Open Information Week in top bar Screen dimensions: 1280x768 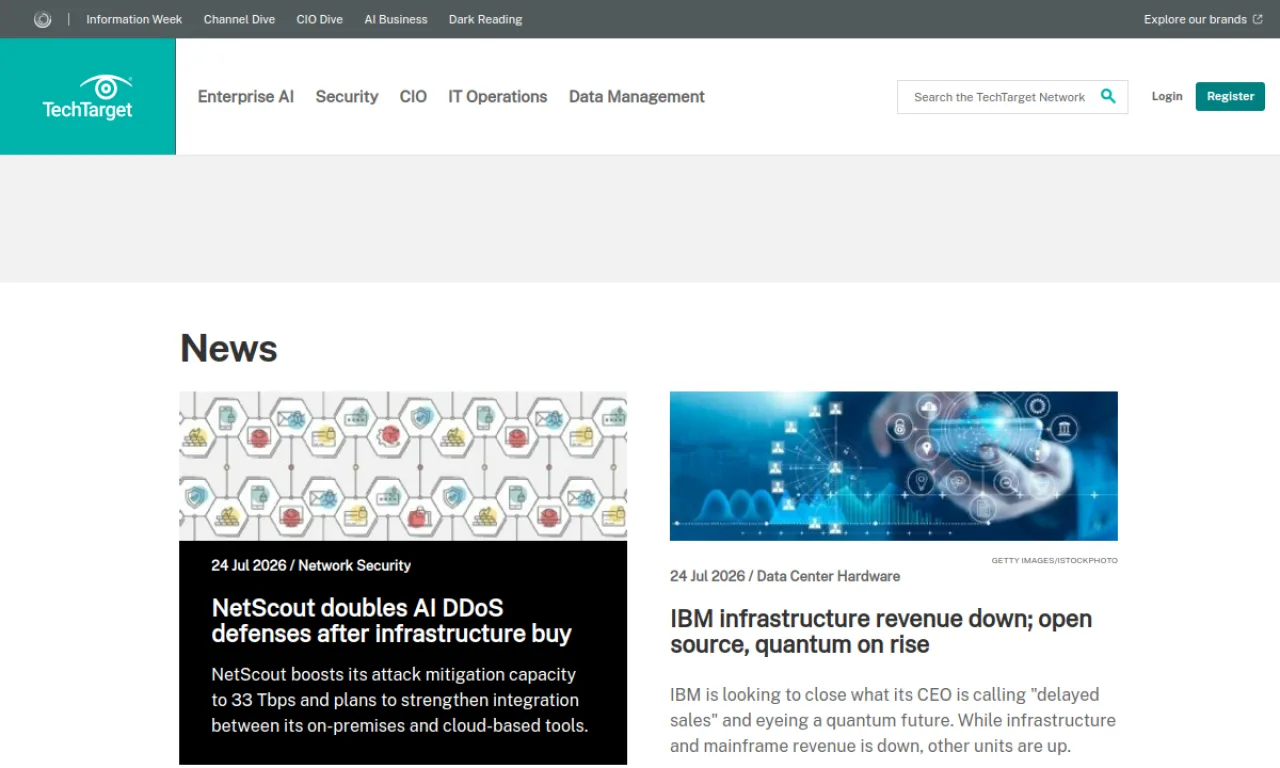coord(134,19)
